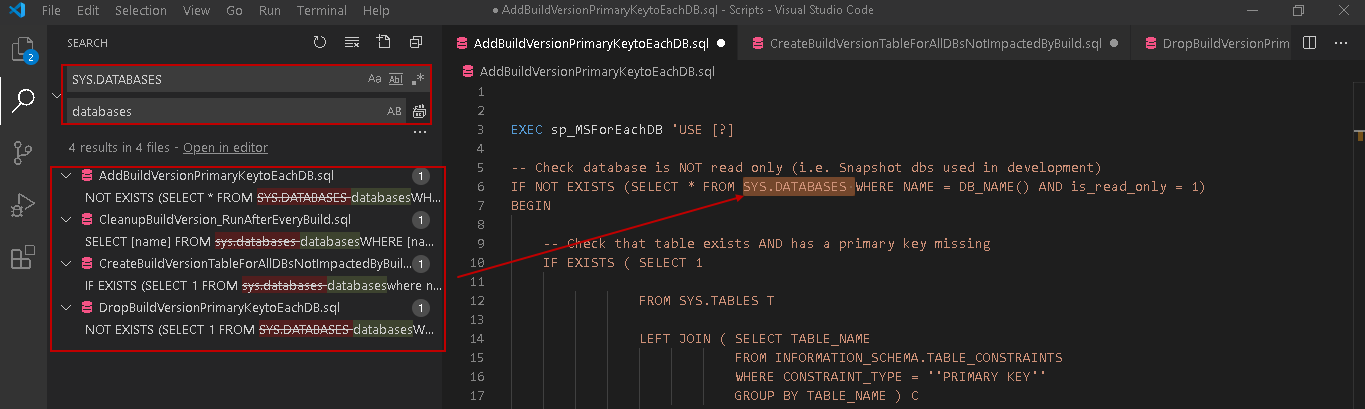Refresh the search results
The image size is (1365, 409).
pos(320,43)
